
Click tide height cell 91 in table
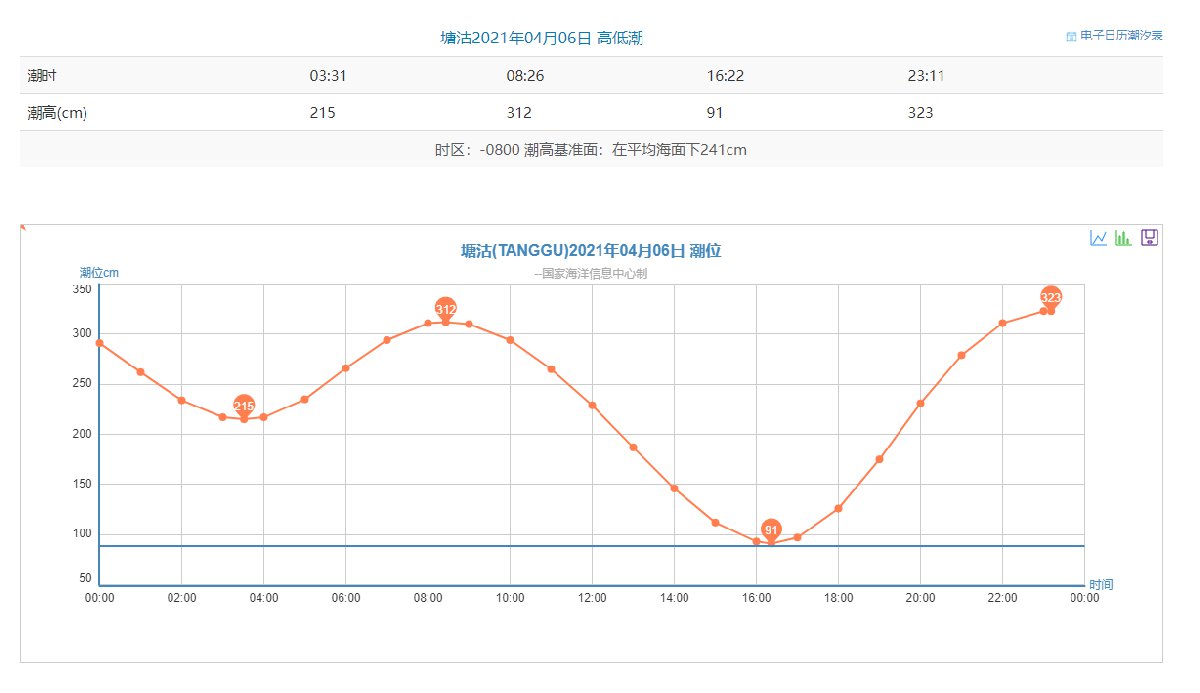pyautogui.click(x=715, y=113)
